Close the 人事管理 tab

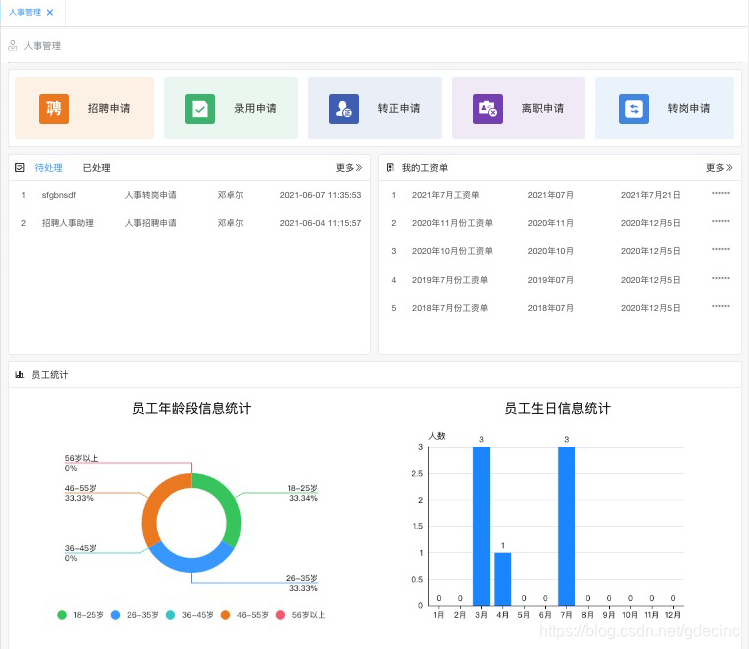click(x=50, y=12)
